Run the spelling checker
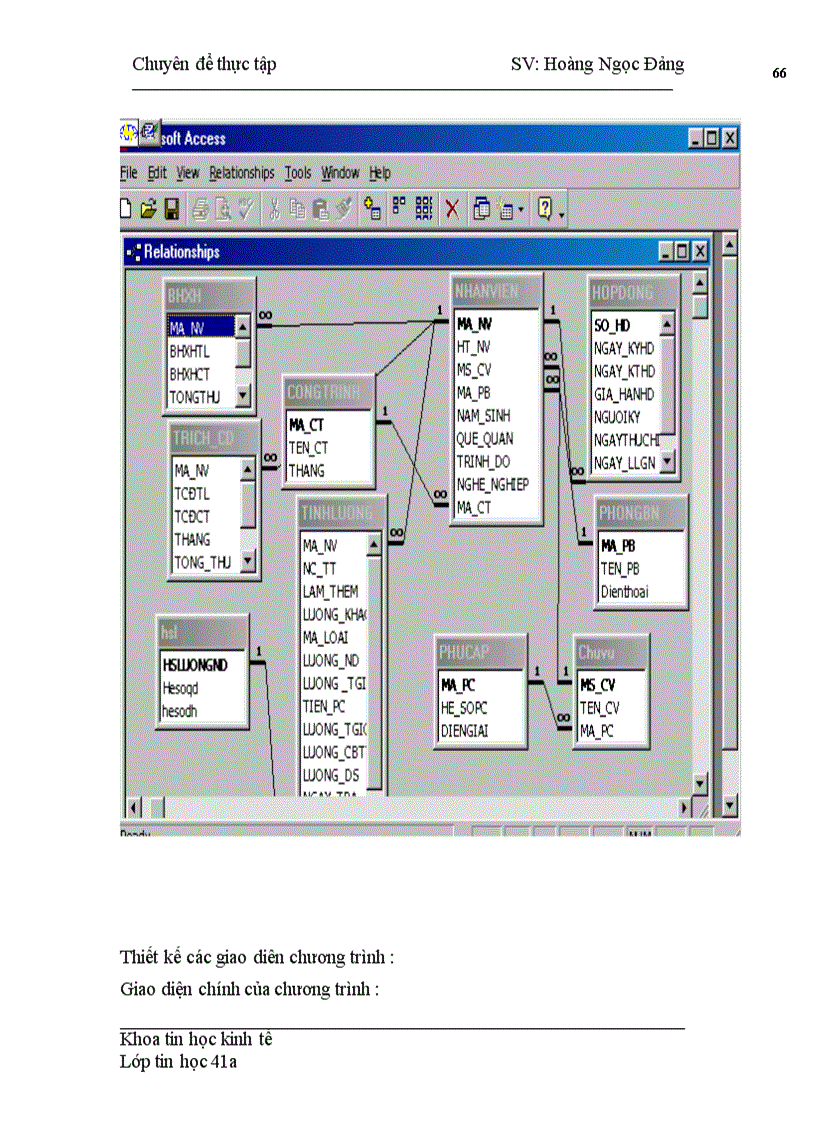The image size is (816, 1123). click(x=244, y=207)
